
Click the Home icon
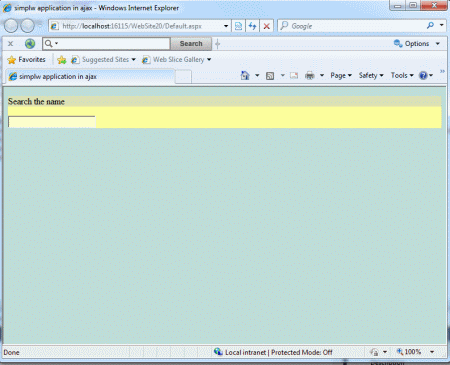245,76
